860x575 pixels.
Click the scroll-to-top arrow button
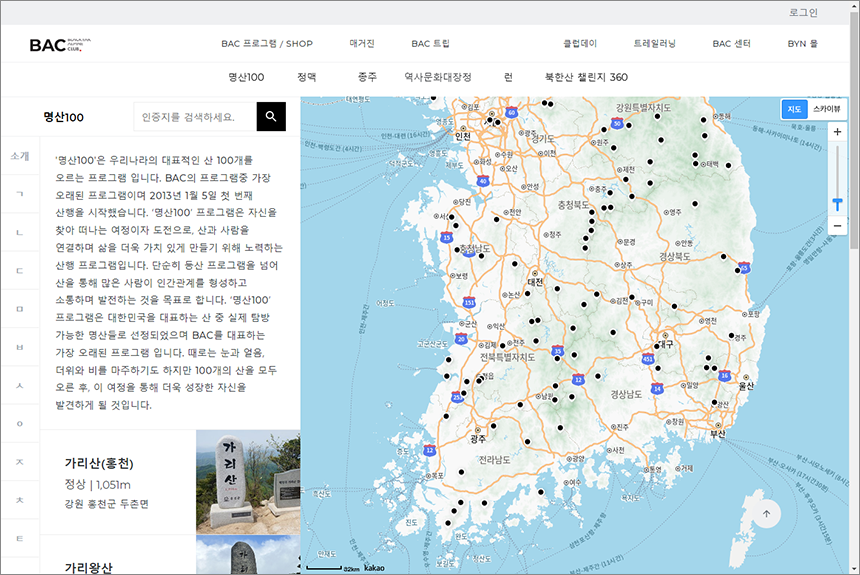pyautogui.click(x=766, y=514)
